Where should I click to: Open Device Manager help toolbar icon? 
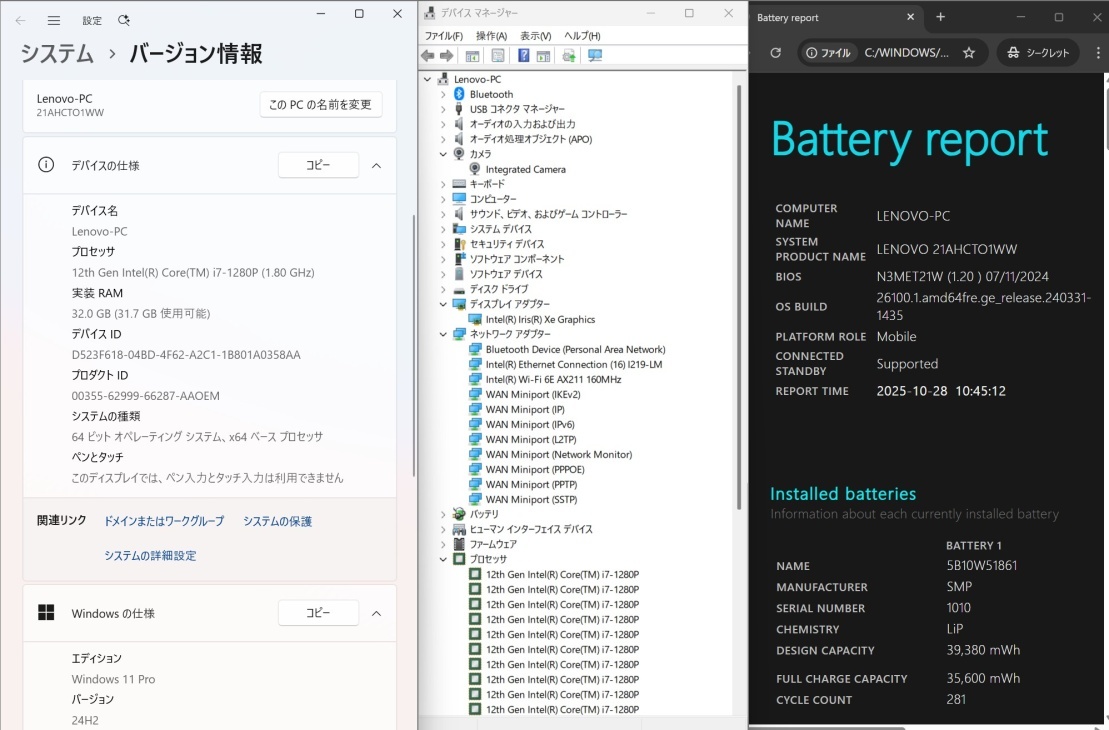click(x=523, y=56)
